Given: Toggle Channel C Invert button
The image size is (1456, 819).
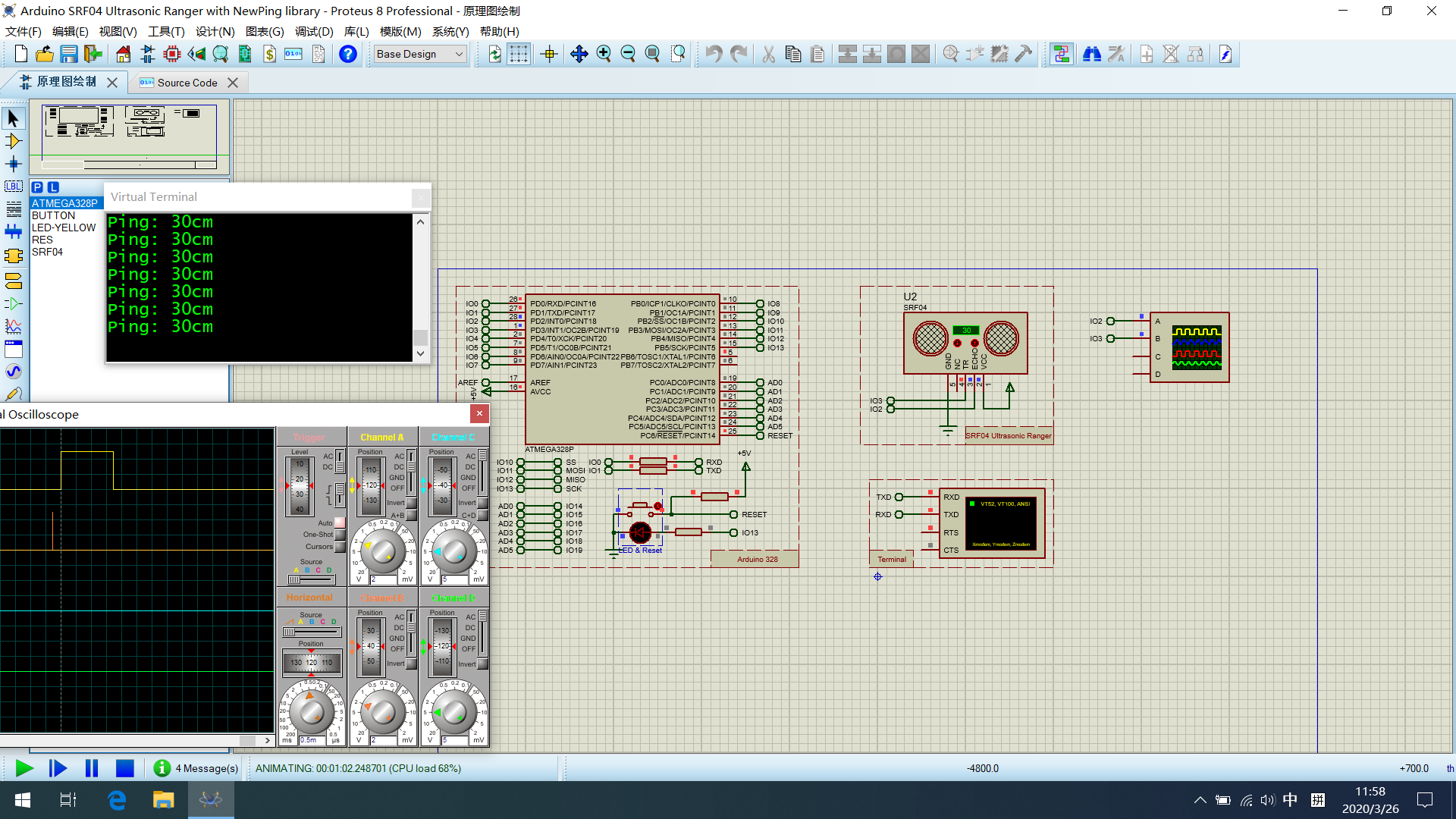Looking at the screenshot, I should (482, 503).
